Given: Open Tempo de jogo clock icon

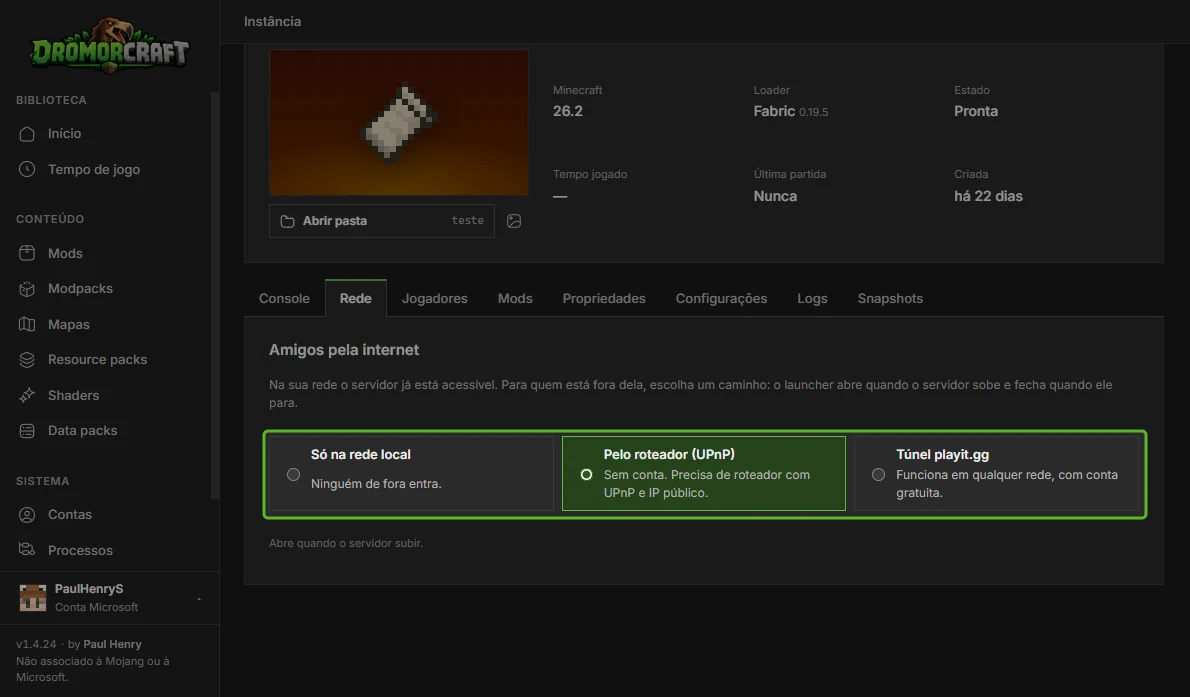Looking at the screenshot, I should 27,169.
